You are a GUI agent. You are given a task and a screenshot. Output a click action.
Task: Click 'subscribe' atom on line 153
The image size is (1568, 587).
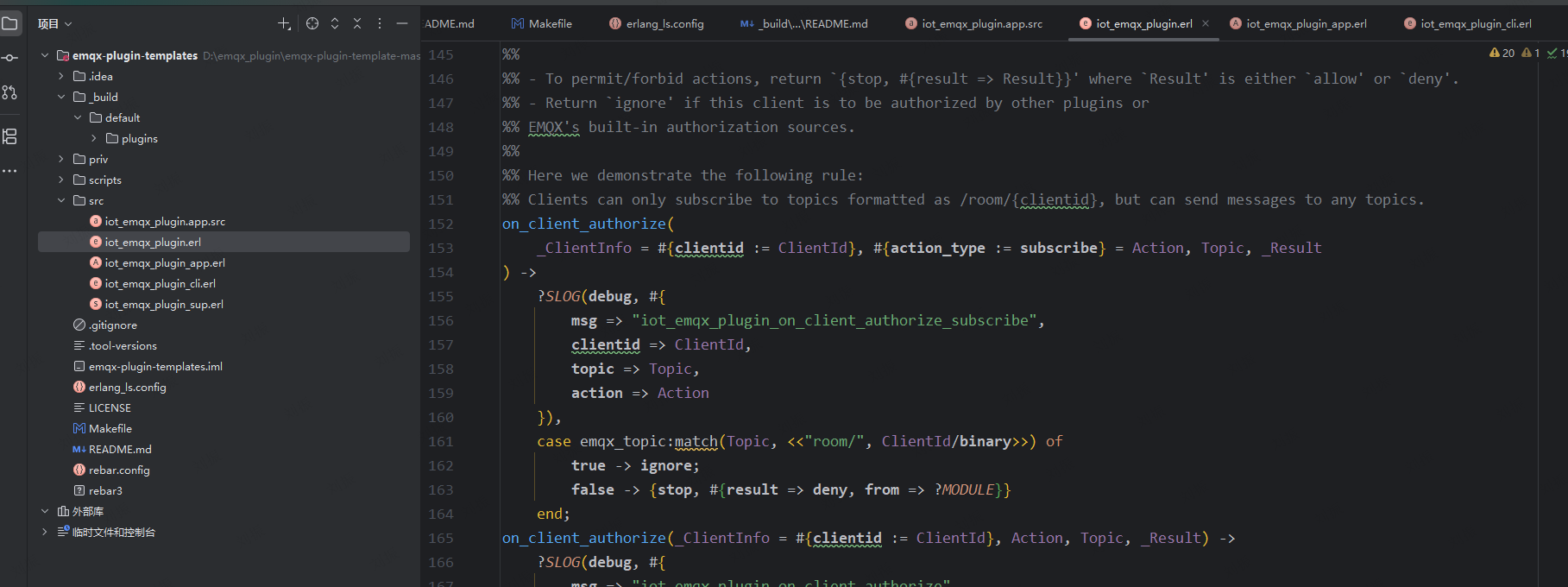click(x=1059, y=248)
